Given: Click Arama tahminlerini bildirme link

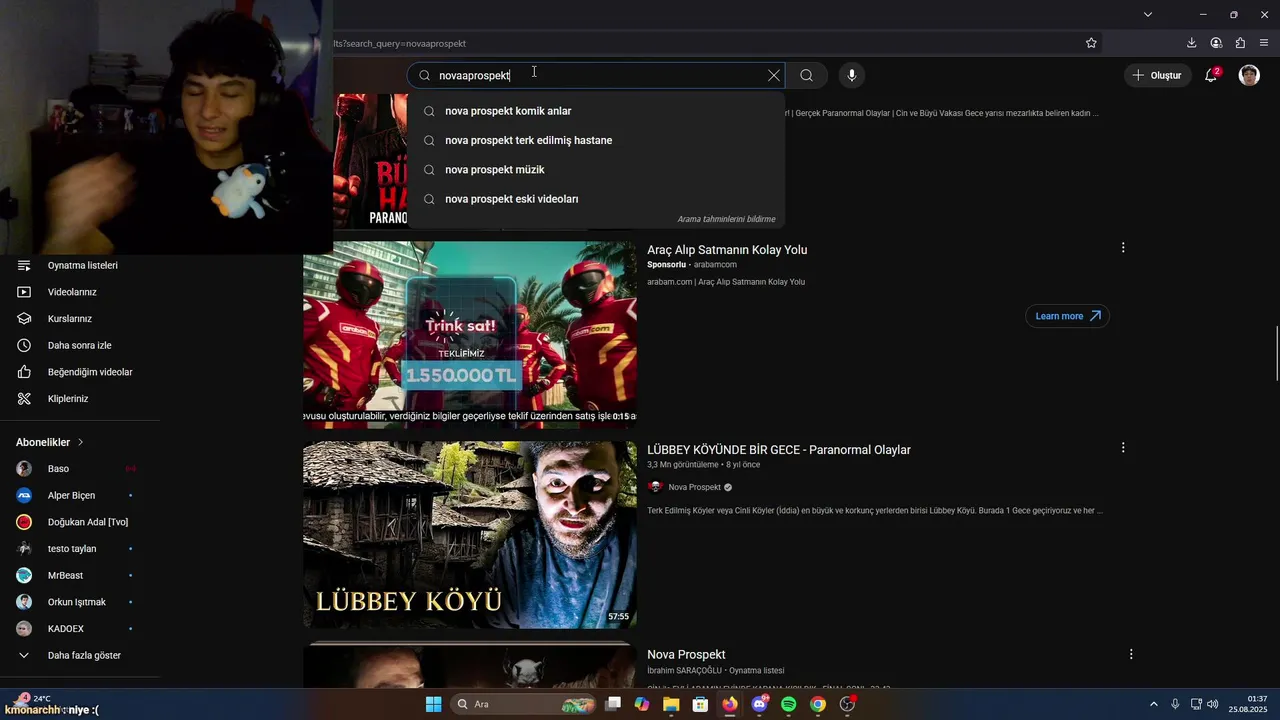Looking at the screenshot, I should [726, 219].
